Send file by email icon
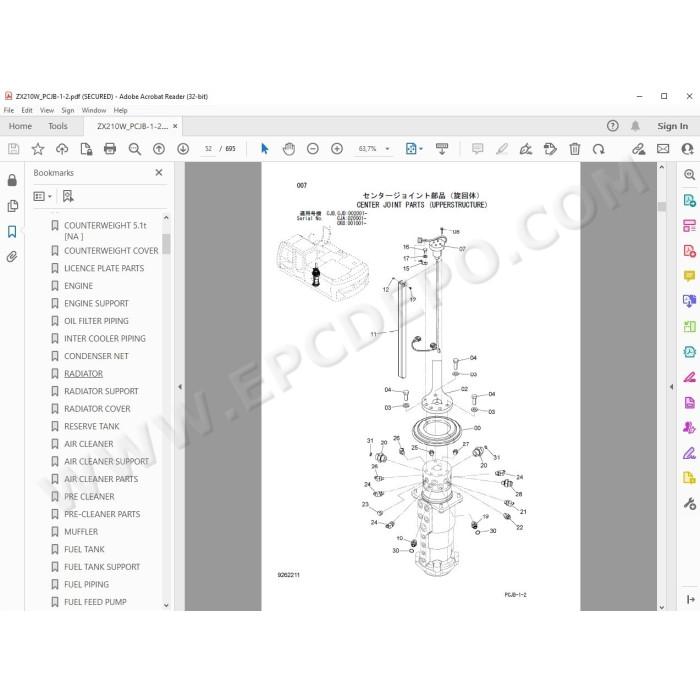700x700 pixels. (663, 149)
